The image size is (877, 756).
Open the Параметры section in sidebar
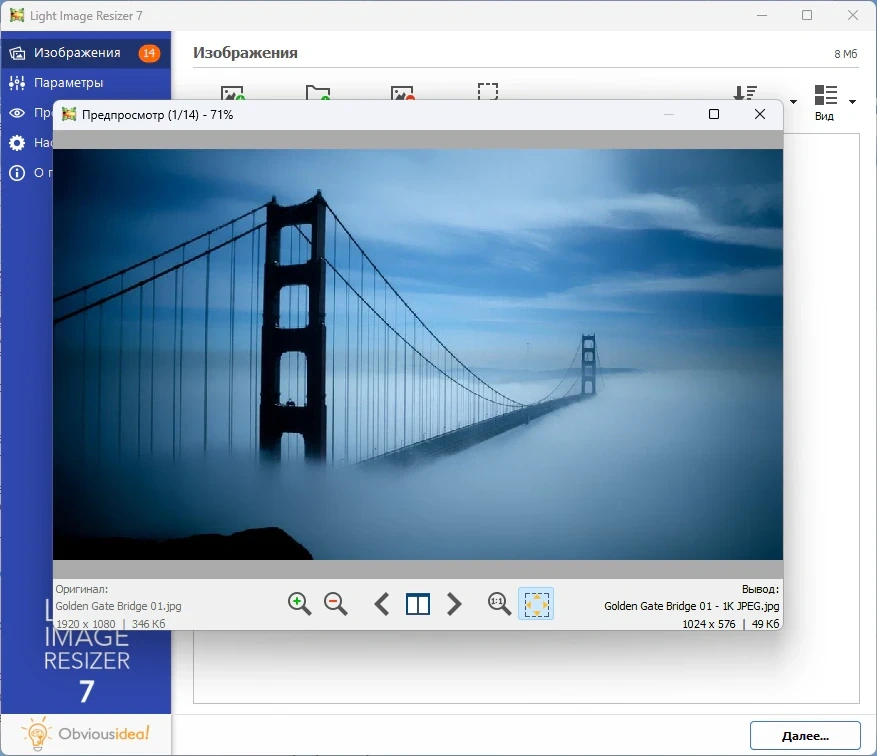(x=86, y=83)
